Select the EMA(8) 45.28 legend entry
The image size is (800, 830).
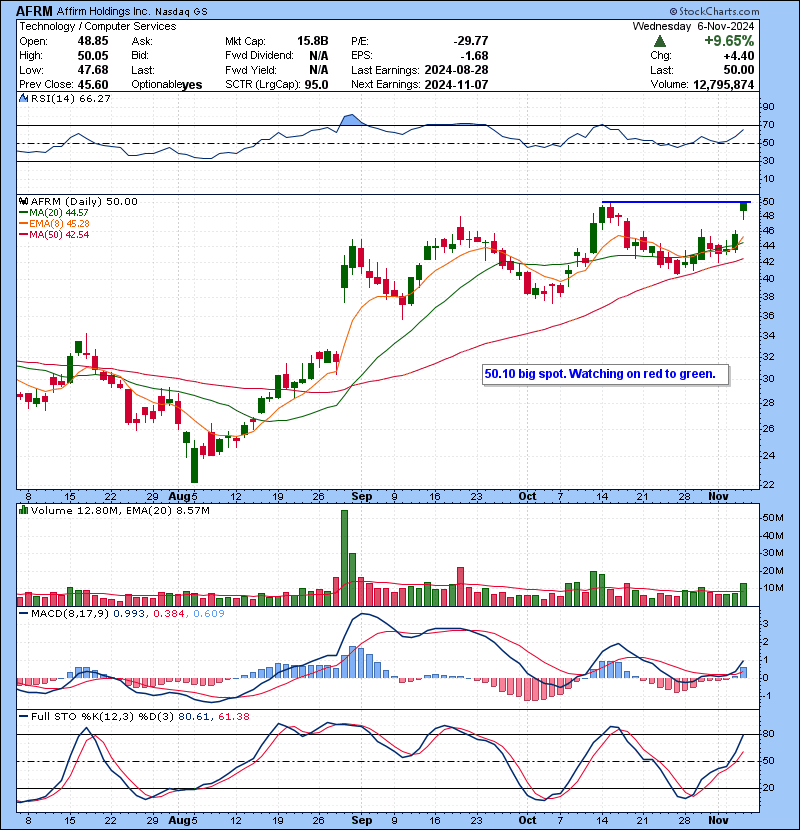(54, 223)
